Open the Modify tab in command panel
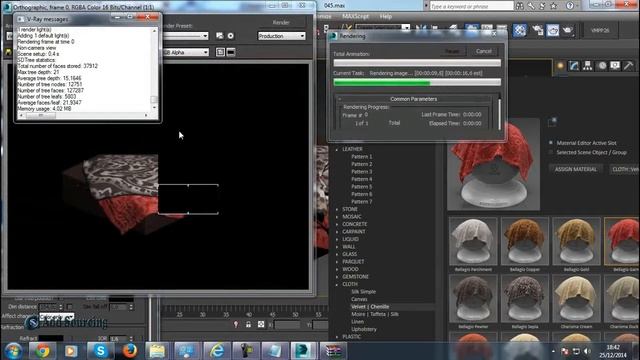 [574, 66]
